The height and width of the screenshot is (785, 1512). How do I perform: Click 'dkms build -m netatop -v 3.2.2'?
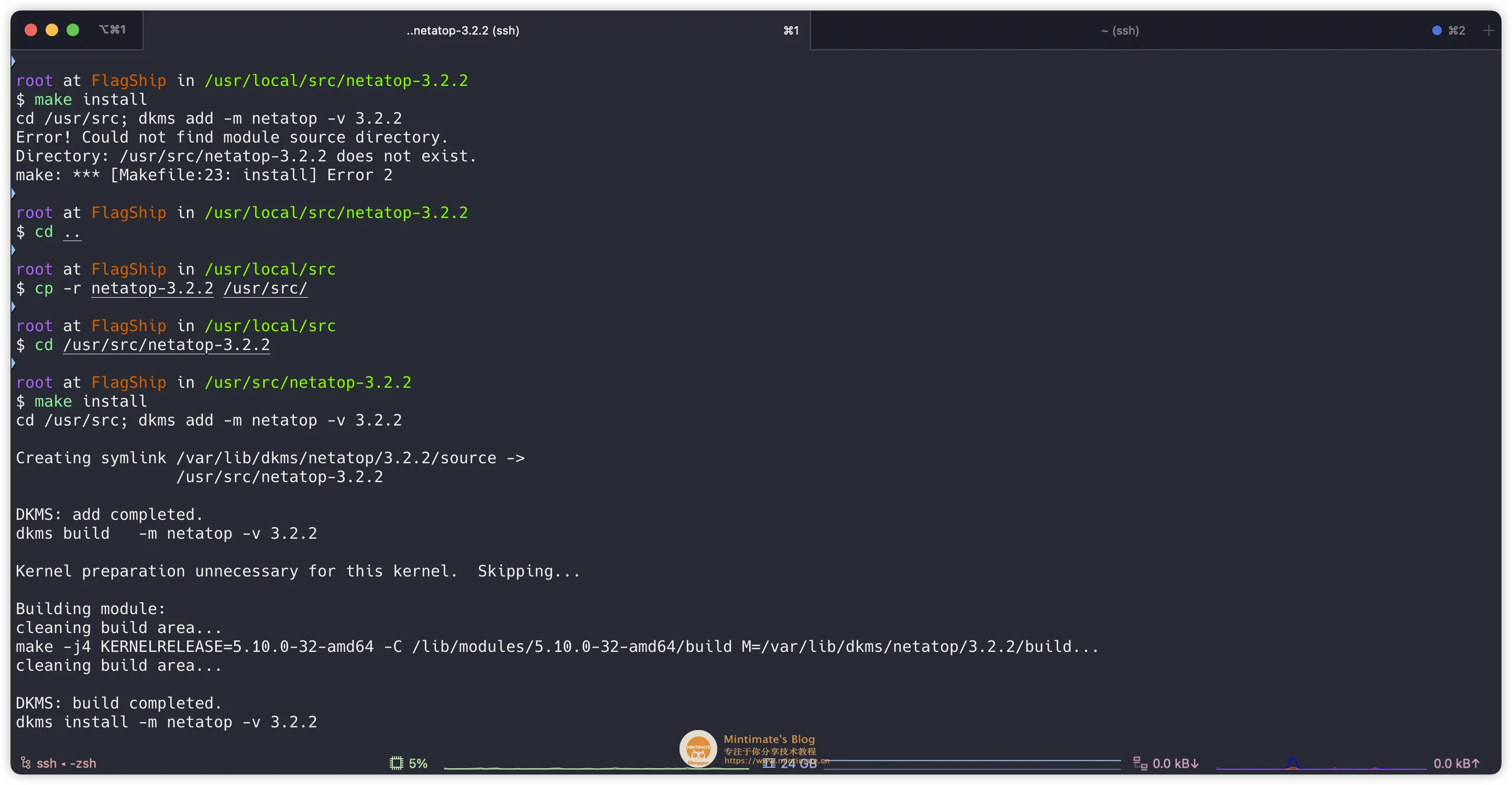click(x=166, y=533)
